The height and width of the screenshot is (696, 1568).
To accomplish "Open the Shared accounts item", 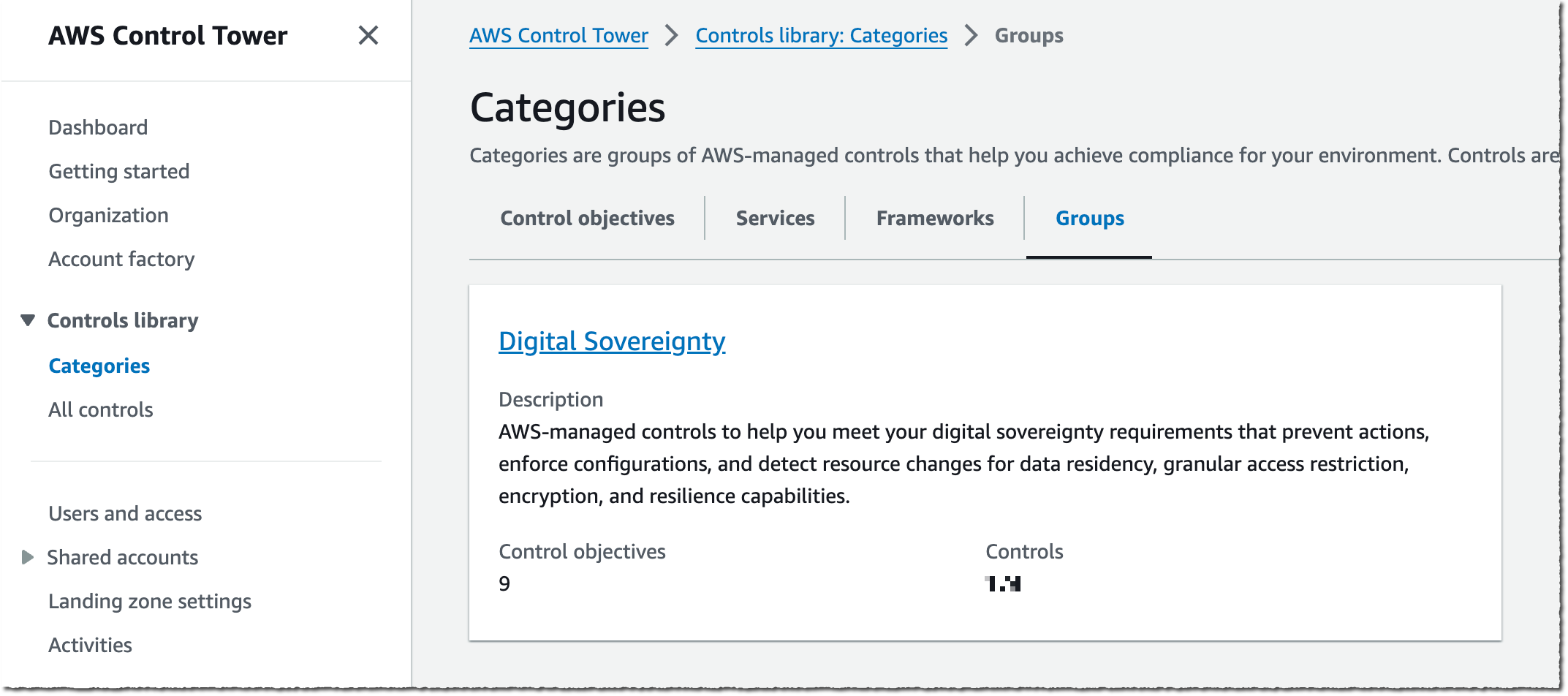I will pos(123,557).
